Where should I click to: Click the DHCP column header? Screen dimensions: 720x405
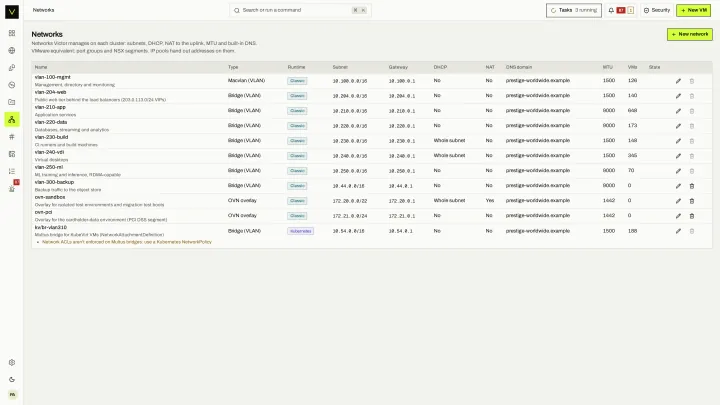pyautogui.click(x=440, y=67)
